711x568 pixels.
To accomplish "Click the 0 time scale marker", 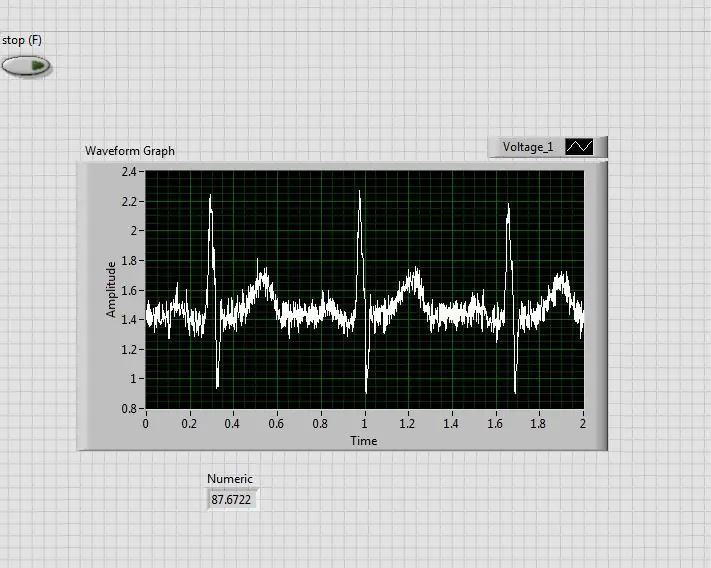I will click(146, 424).
